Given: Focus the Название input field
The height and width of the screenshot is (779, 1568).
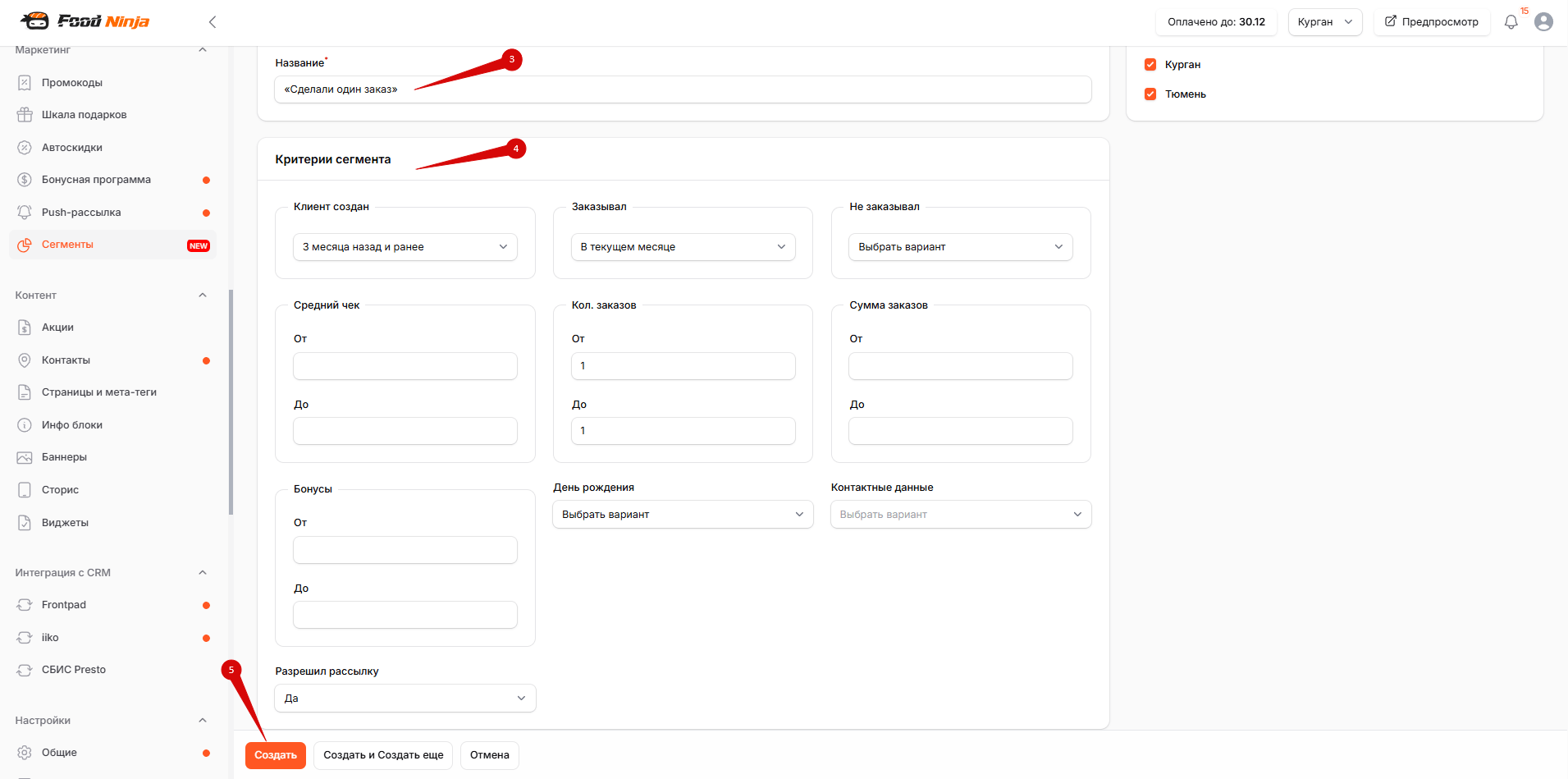Looking at the screenshot, I should tap(683, 89).
